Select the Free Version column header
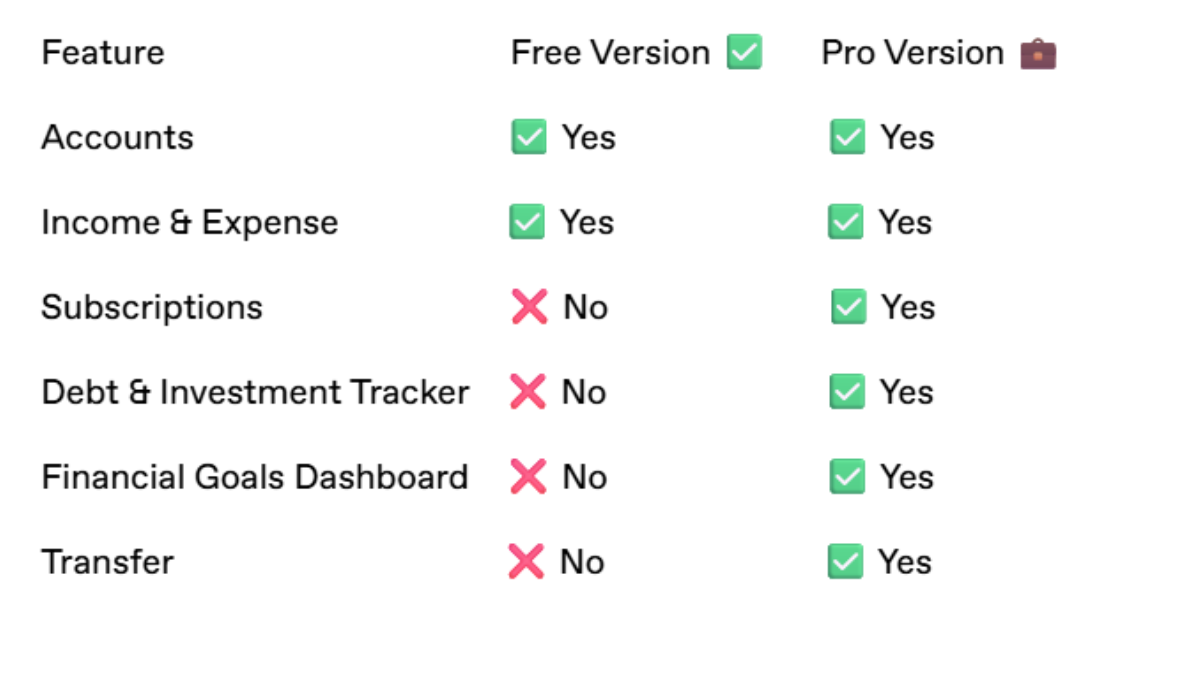 pyautogui.click(x=636, y=52)
